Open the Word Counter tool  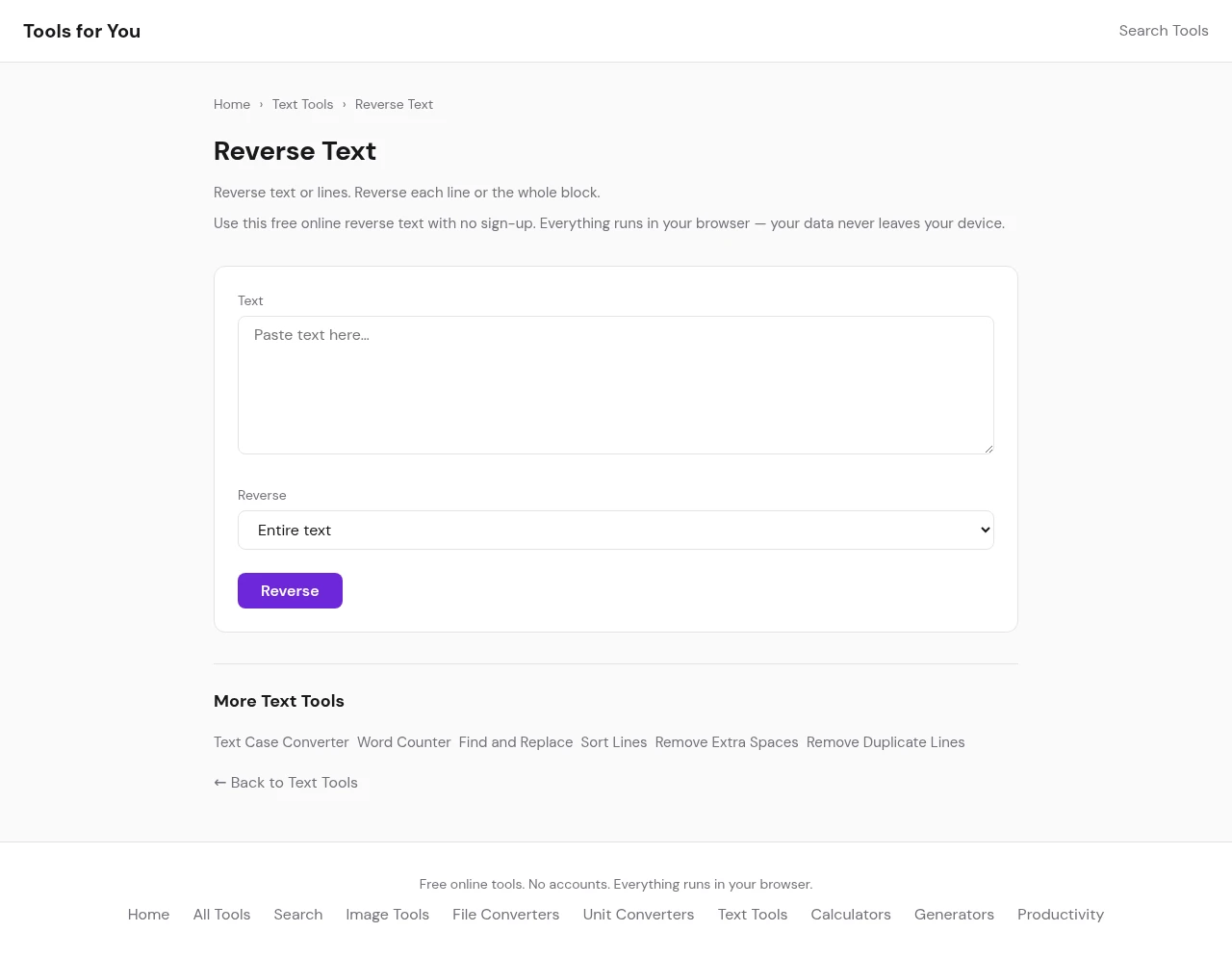pos(403,742)
